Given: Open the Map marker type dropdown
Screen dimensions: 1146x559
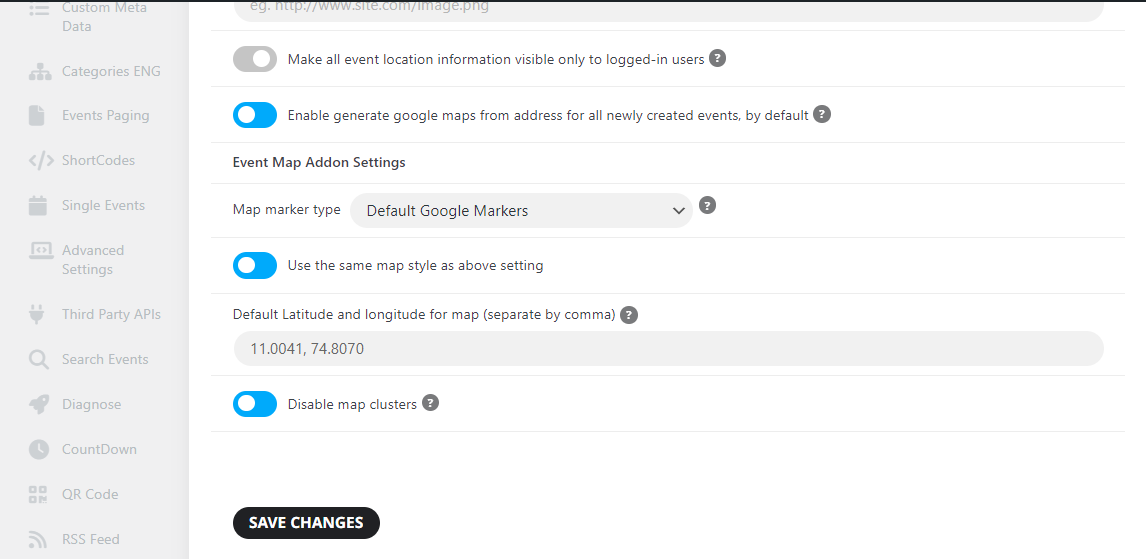Looking at the screenshot, I should pyautogui.click(x=521, y=210).
